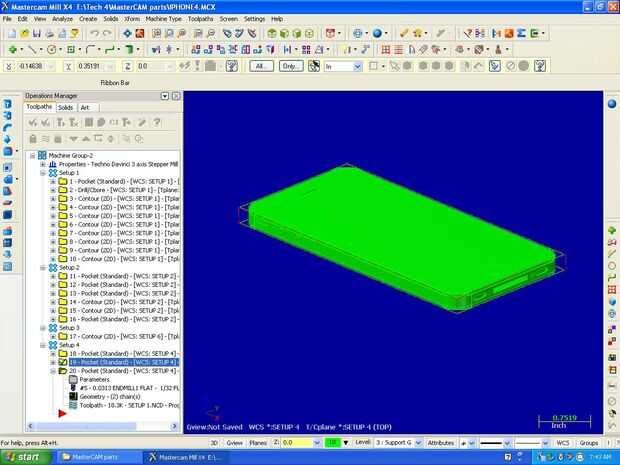
Task: Click the green system color swatch
Action: tap(333, 443)
